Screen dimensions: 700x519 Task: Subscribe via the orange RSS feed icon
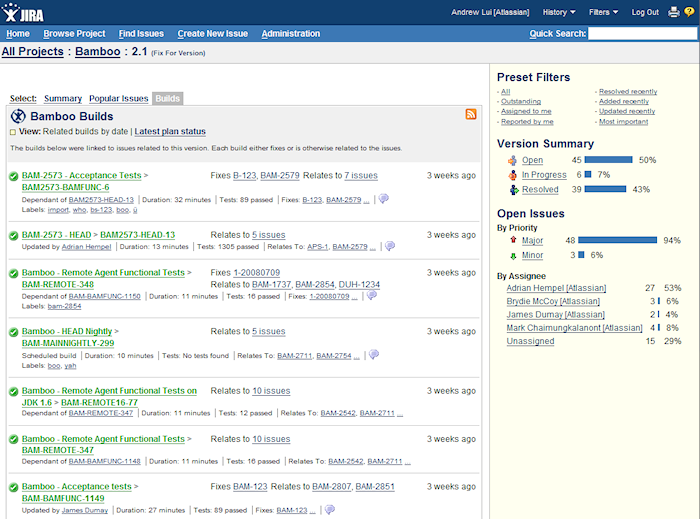click(x=471, y=114)
